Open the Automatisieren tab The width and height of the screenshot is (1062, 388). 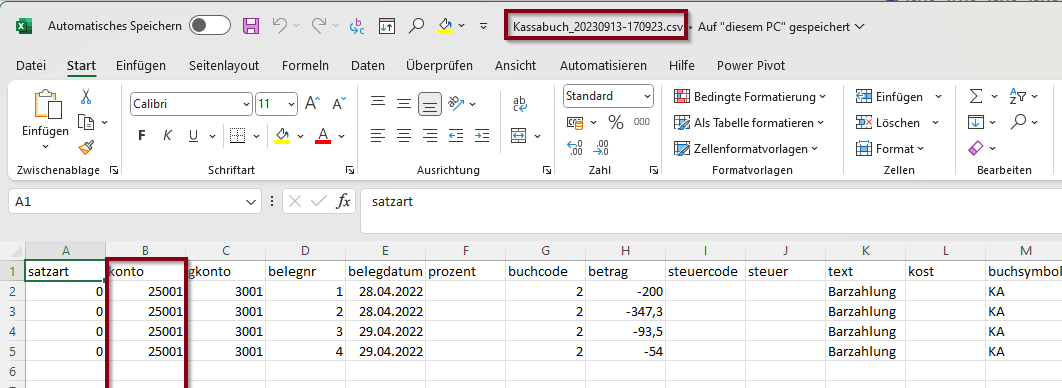[603, 66]
